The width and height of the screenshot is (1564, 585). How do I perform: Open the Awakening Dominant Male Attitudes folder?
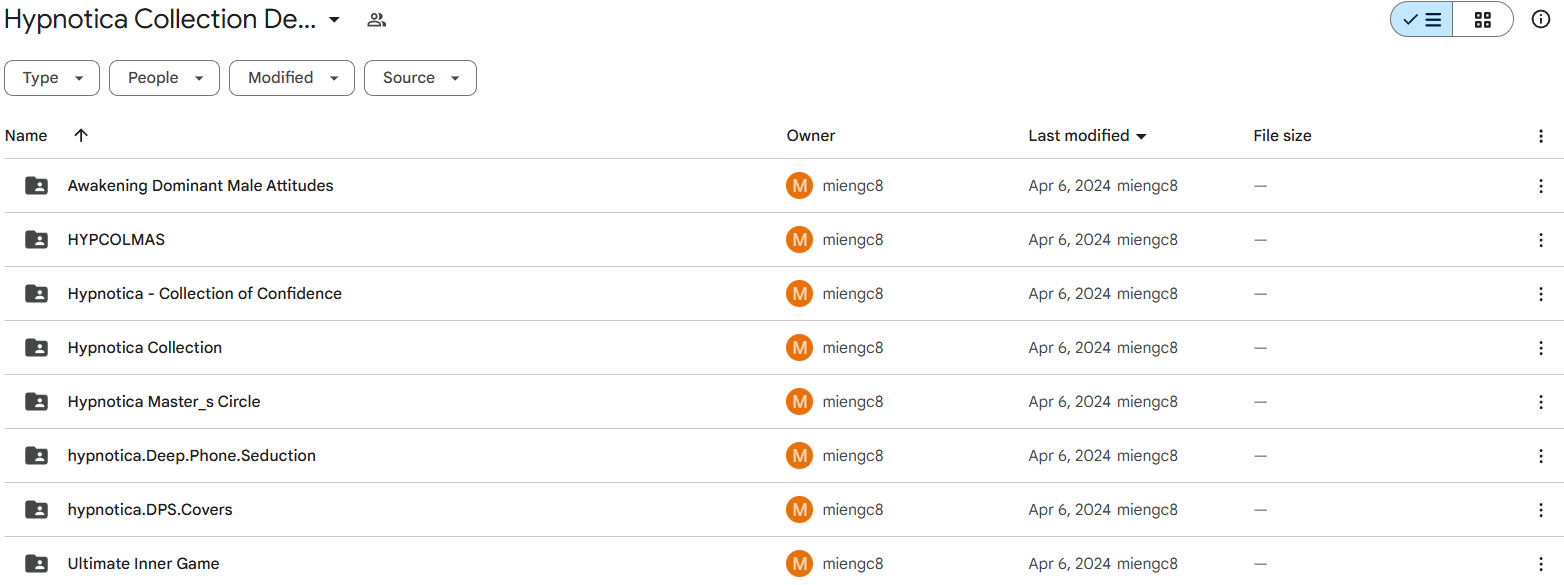click(x=200, y=186)
